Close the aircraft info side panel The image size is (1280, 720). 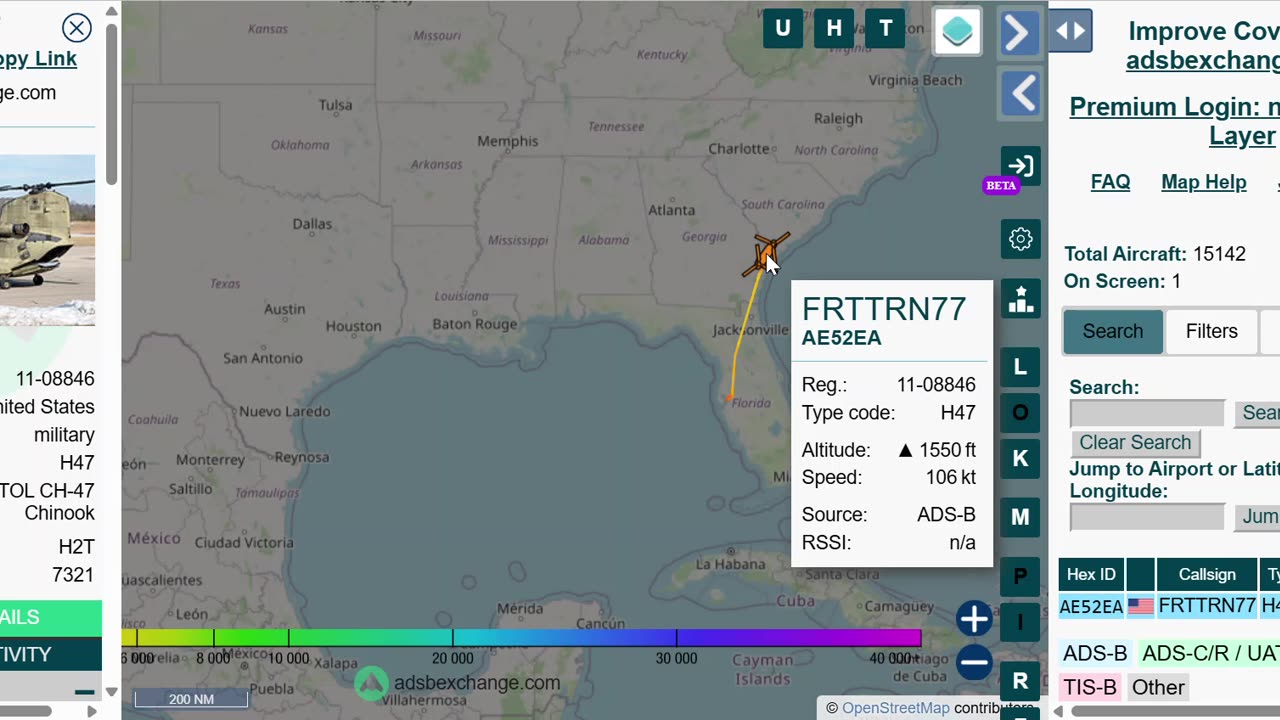tap(76, 28)
